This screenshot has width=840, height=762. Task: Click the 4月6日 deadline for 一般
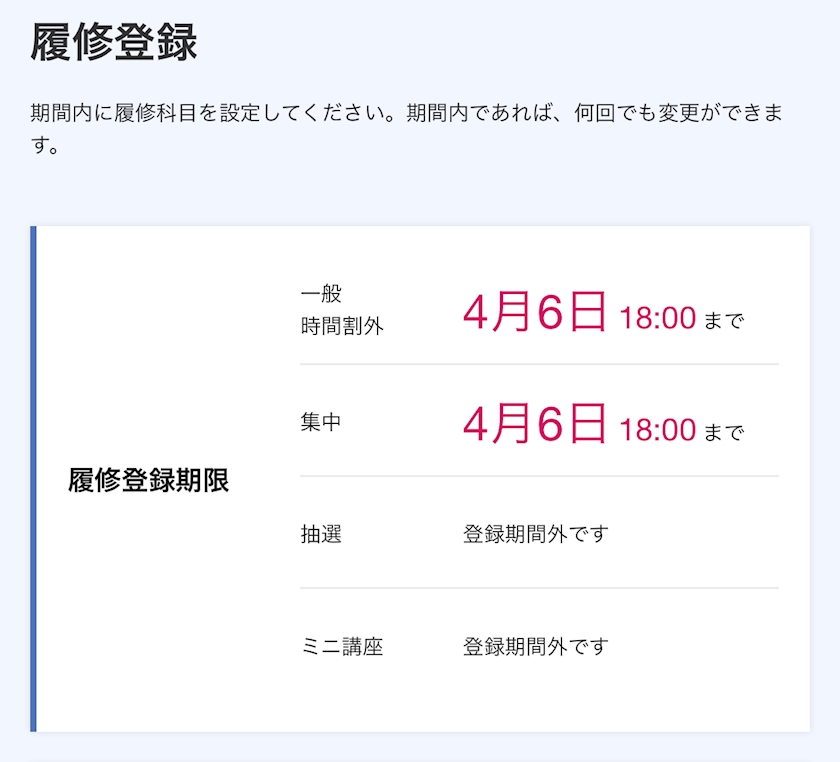click(x=535, y=311)
